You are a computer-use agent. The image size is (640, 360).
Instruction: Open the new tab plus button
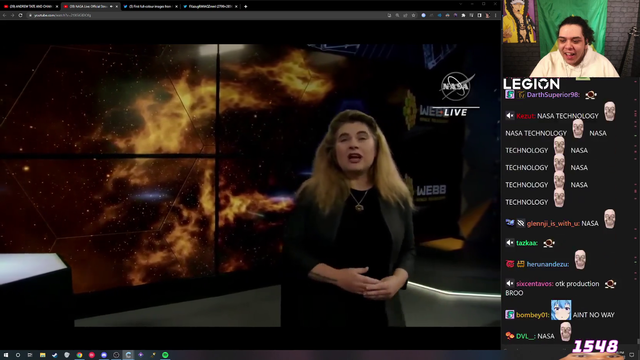click(x=246, y=7)
